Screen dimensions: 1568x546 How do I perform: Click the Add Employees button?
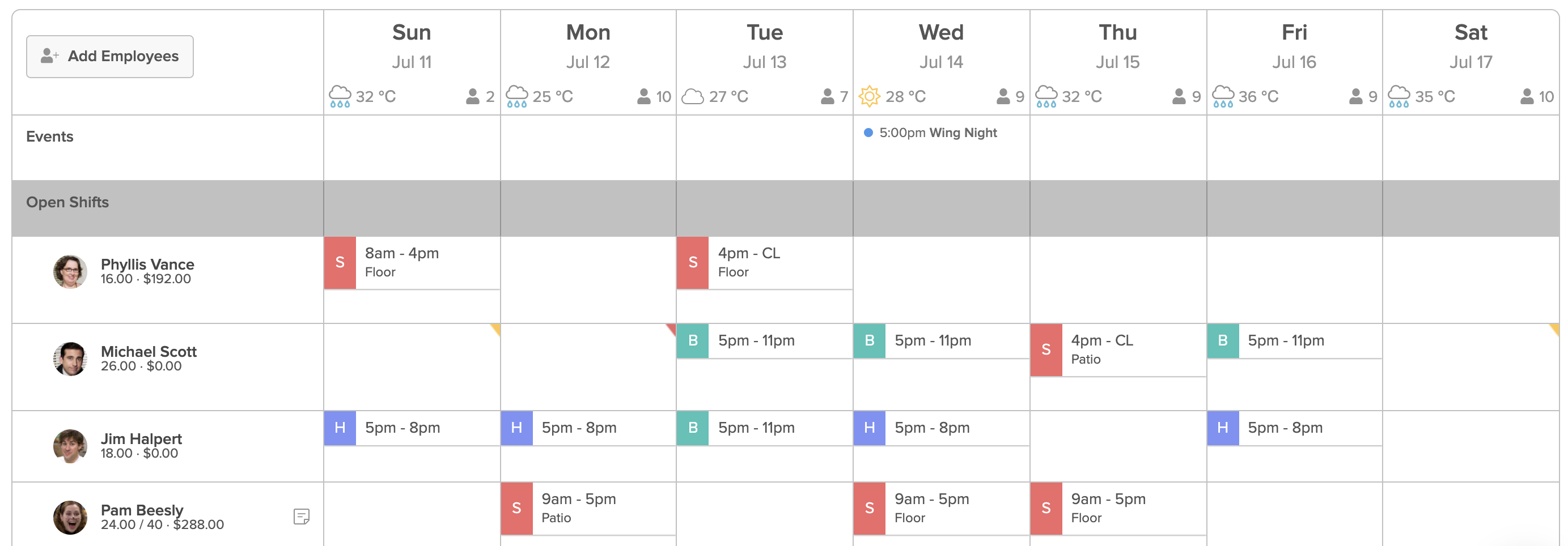(109, 57)
